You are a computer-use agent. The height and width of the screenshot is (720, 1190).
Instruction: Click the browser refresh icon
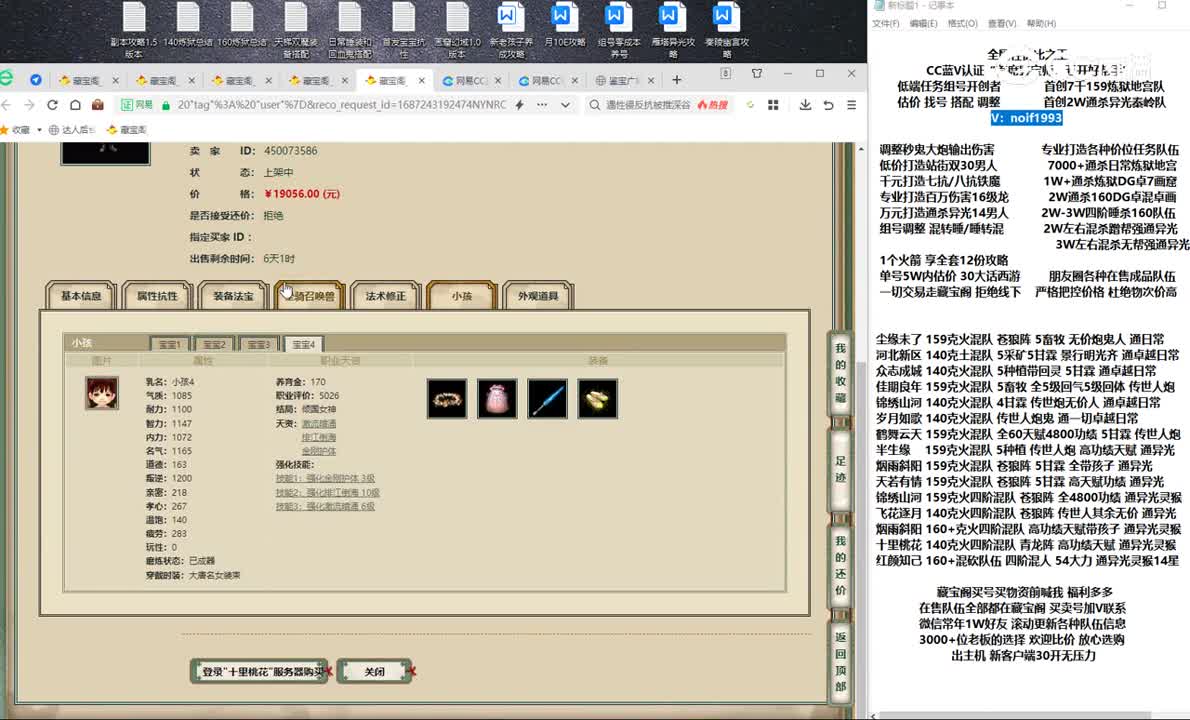52,105
